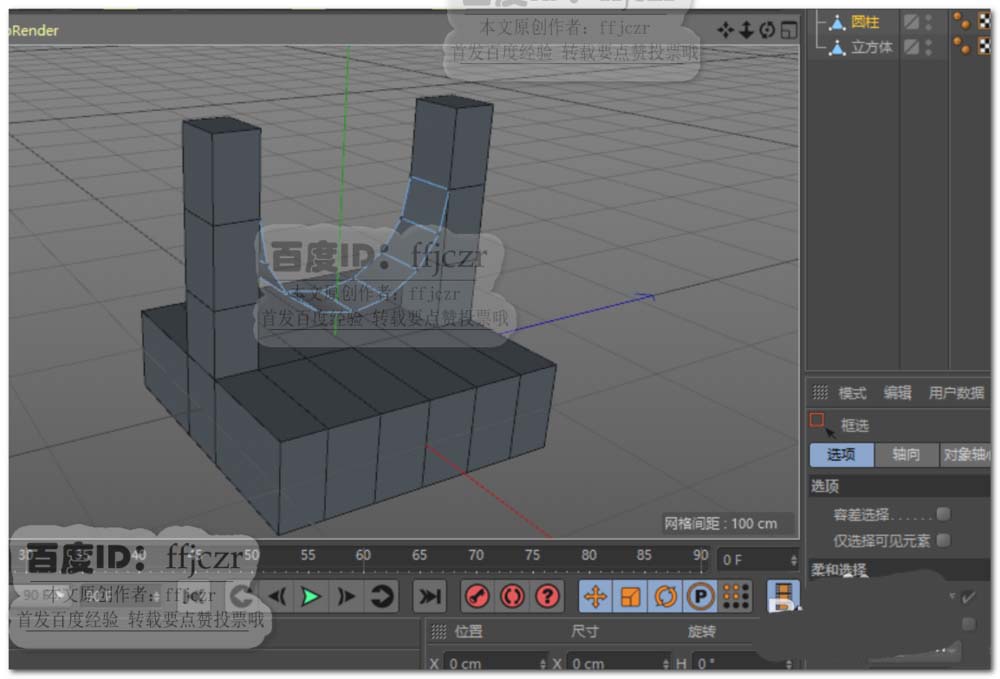Viewport: 1000px width, 679px height.
Task: Select the 立方体 object icon in the object manager
Action: (837, 47)
